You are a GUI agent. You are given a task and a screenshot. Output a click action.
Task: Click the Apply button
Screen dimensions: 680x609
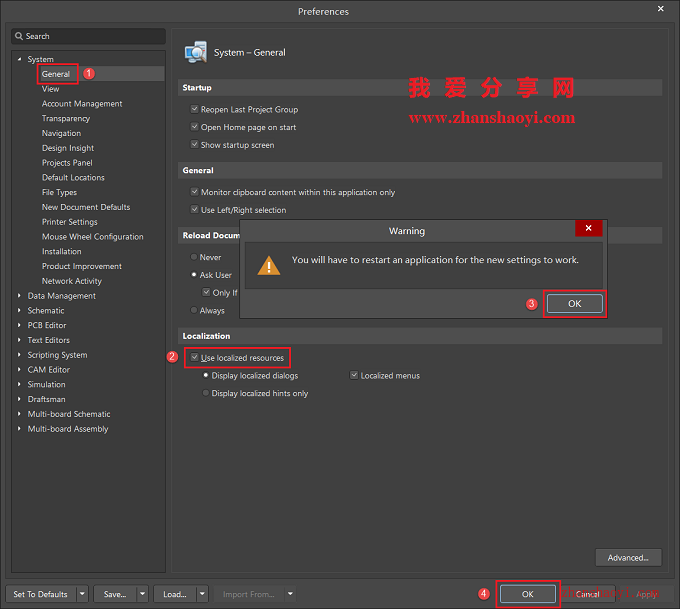tap(647, 594)
